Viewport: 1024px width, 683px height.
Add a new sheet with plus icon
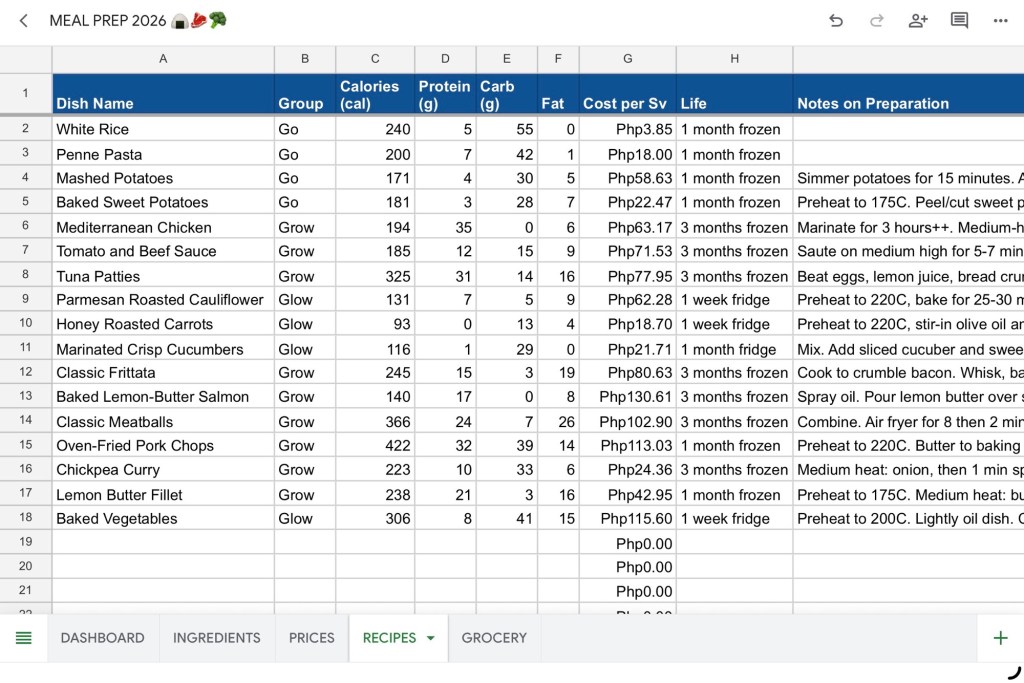click(999, 638)
